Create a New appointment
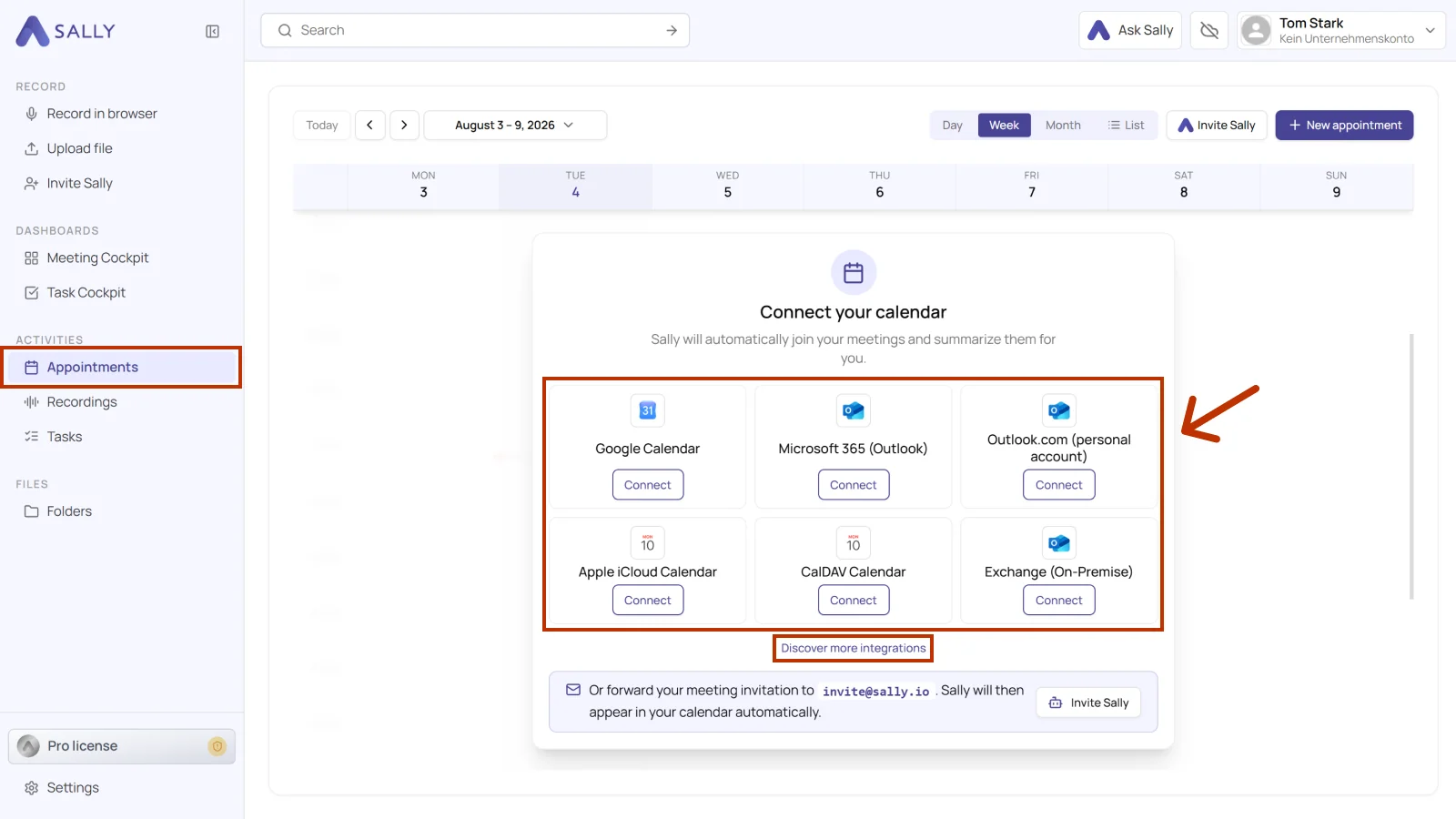Screen dimensions: 1456x819 1344,125
